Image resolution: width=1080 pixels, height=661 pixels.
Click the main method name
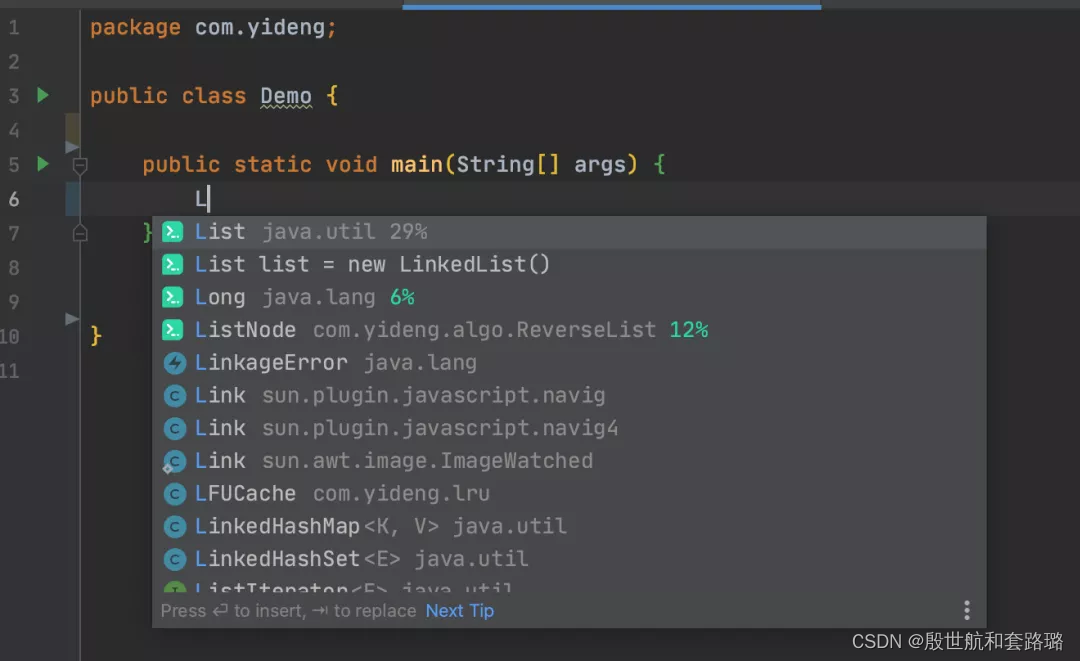click(x=418, y=165)
